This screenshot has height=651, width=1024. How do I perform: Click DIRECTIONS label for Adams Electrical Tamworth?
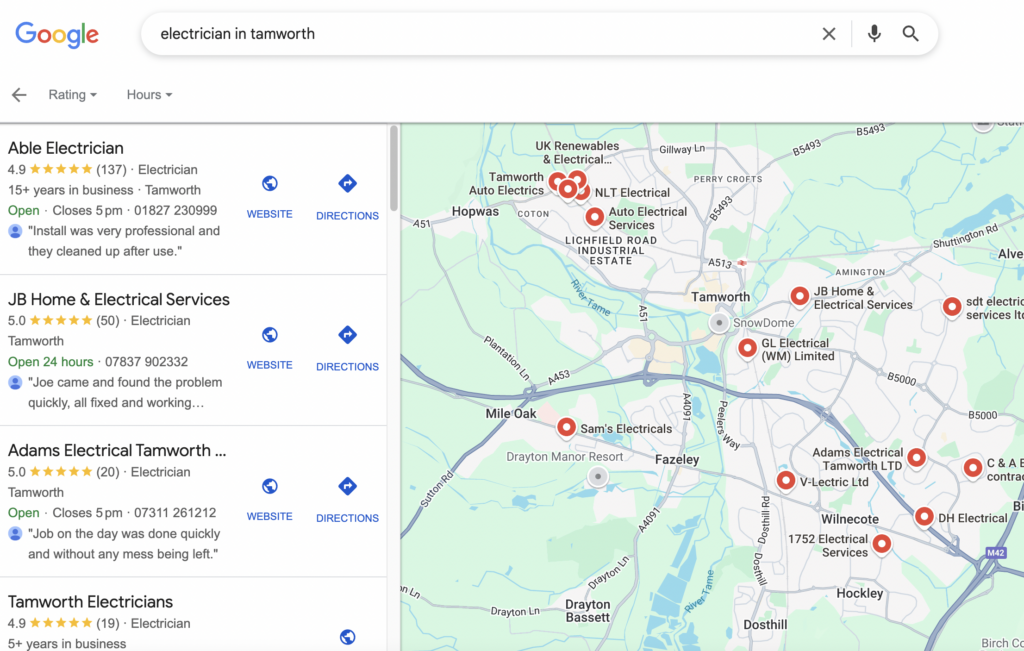tap(347, 518)
